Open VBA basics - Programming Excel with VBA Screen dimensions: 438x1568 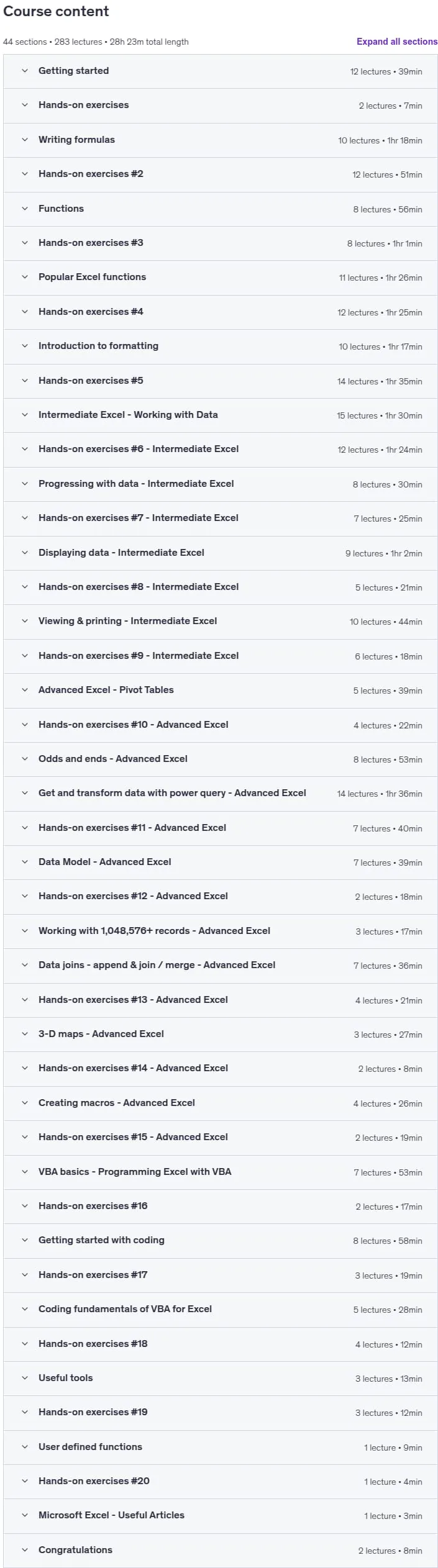click(x=221, y=1172)
